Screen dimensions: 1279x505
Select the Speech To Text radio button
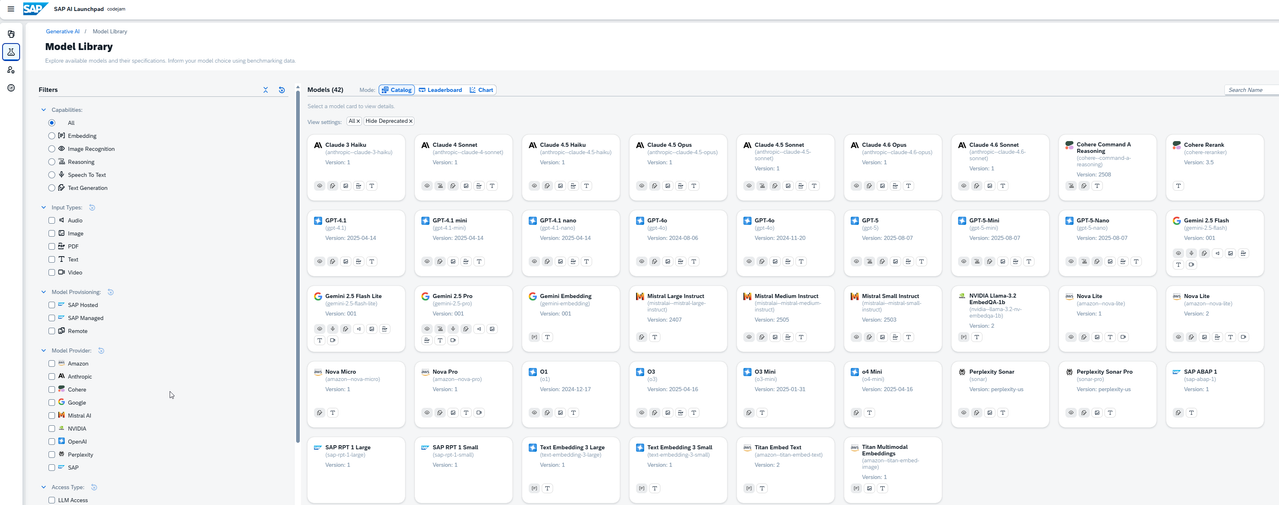(52, 175)
